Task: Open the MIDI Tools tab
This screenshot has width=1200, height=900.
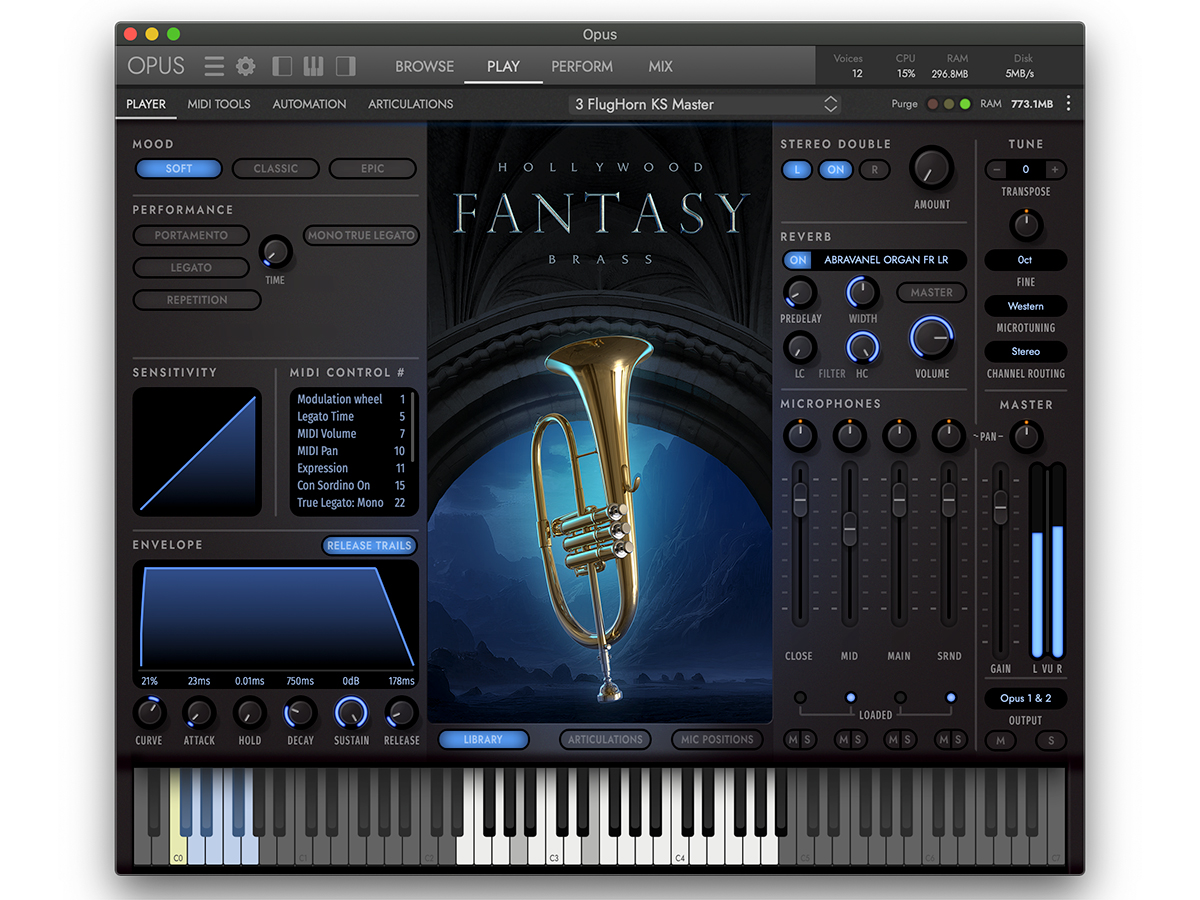Action: 219,104
